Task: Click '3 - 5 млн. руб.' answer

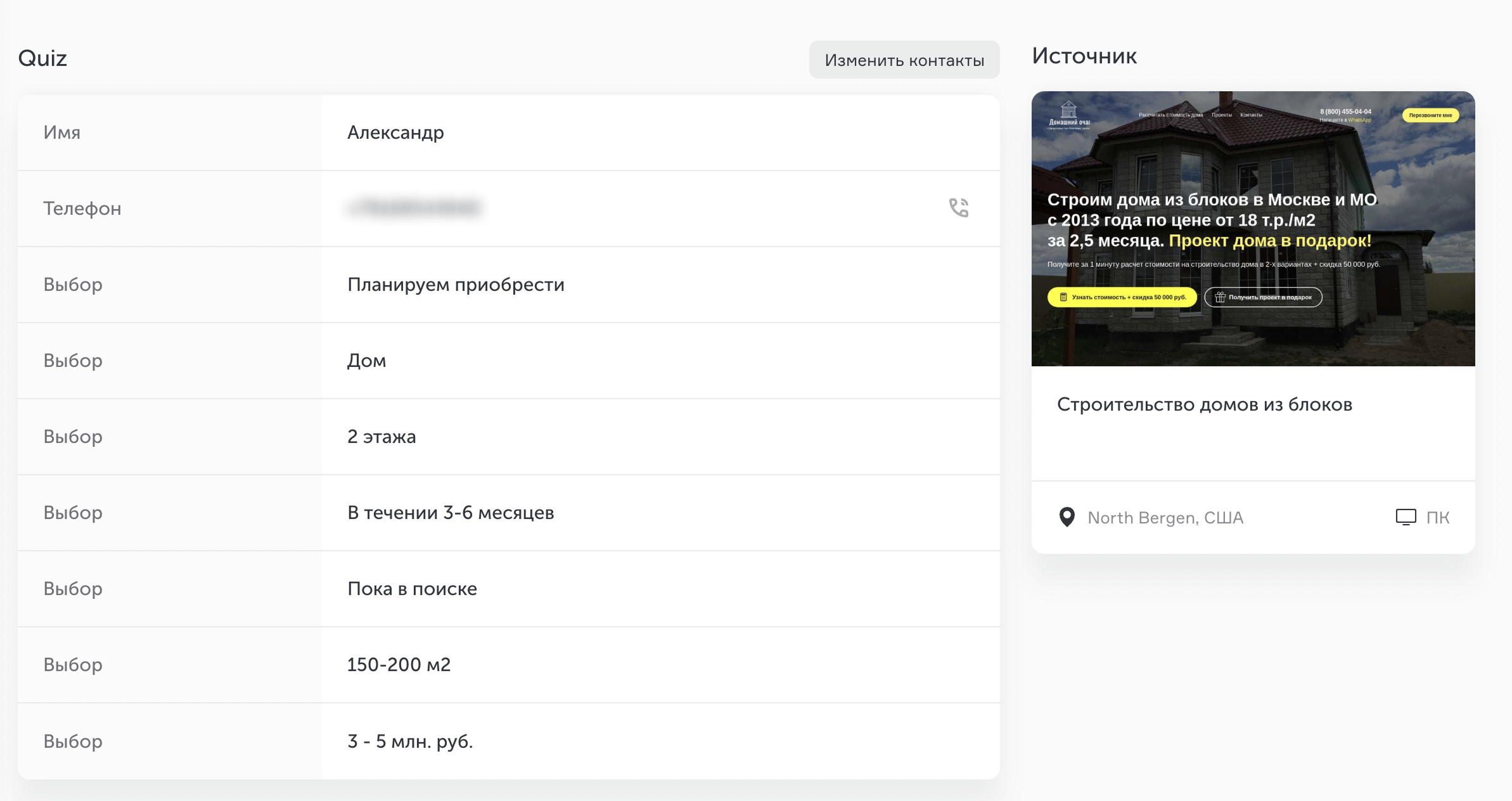Action: click(x=410, y=741)
